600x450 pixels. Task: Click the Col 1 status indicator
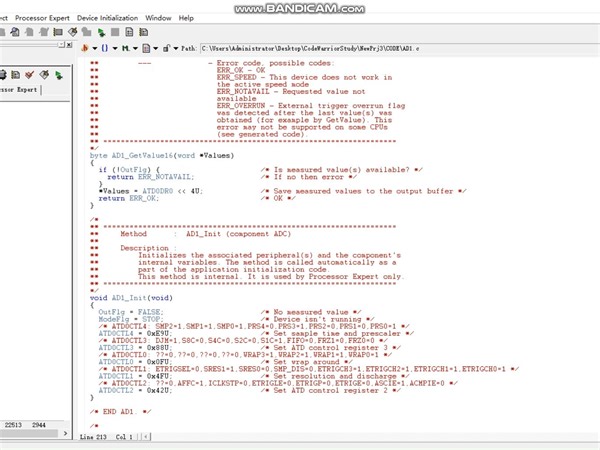click(x=124, y=437)
